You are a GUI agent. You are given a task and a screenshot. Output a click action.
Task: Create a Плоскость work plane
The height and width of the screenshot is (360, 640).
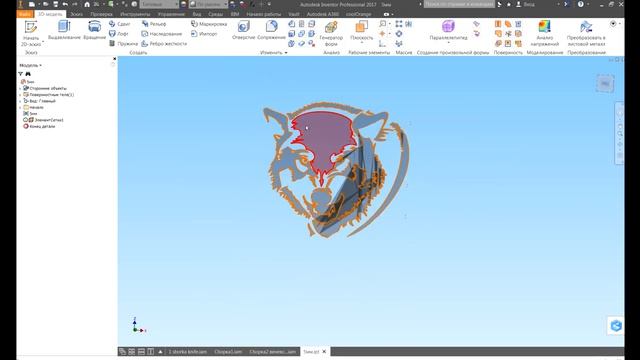(x=362, y=30)
